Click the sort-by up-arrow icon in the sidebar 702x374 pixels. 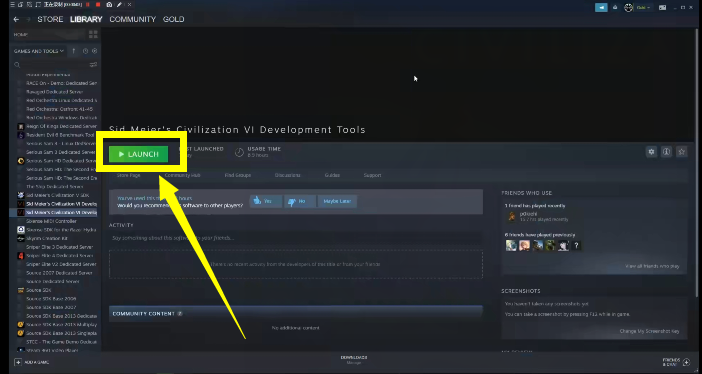pyautogui.click(x=74, y=51)
